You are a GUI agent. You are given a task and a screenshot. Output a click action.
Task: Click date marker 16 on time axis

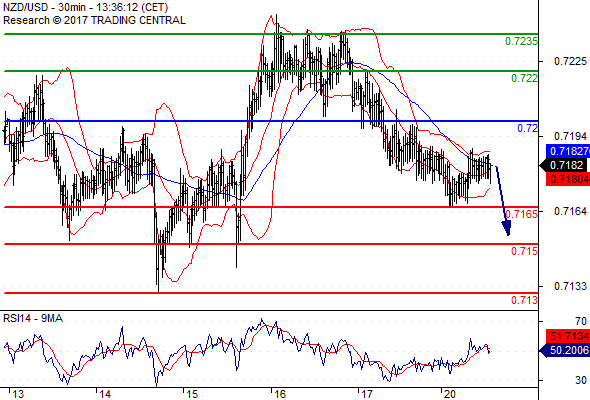tap(280, 394)
